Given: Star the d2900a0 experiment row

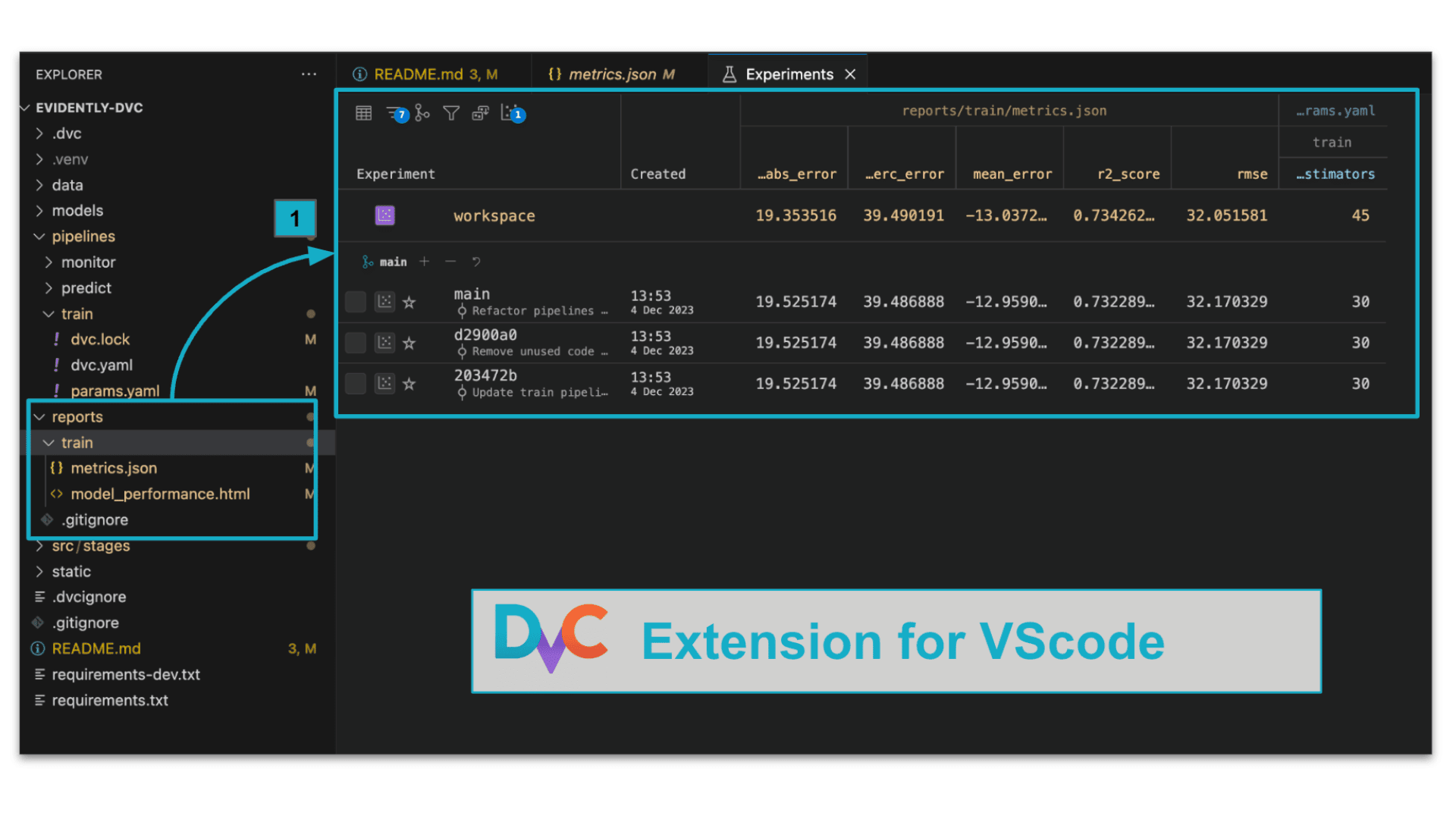Looking at the screenshot, I should (x=409, y=344).
